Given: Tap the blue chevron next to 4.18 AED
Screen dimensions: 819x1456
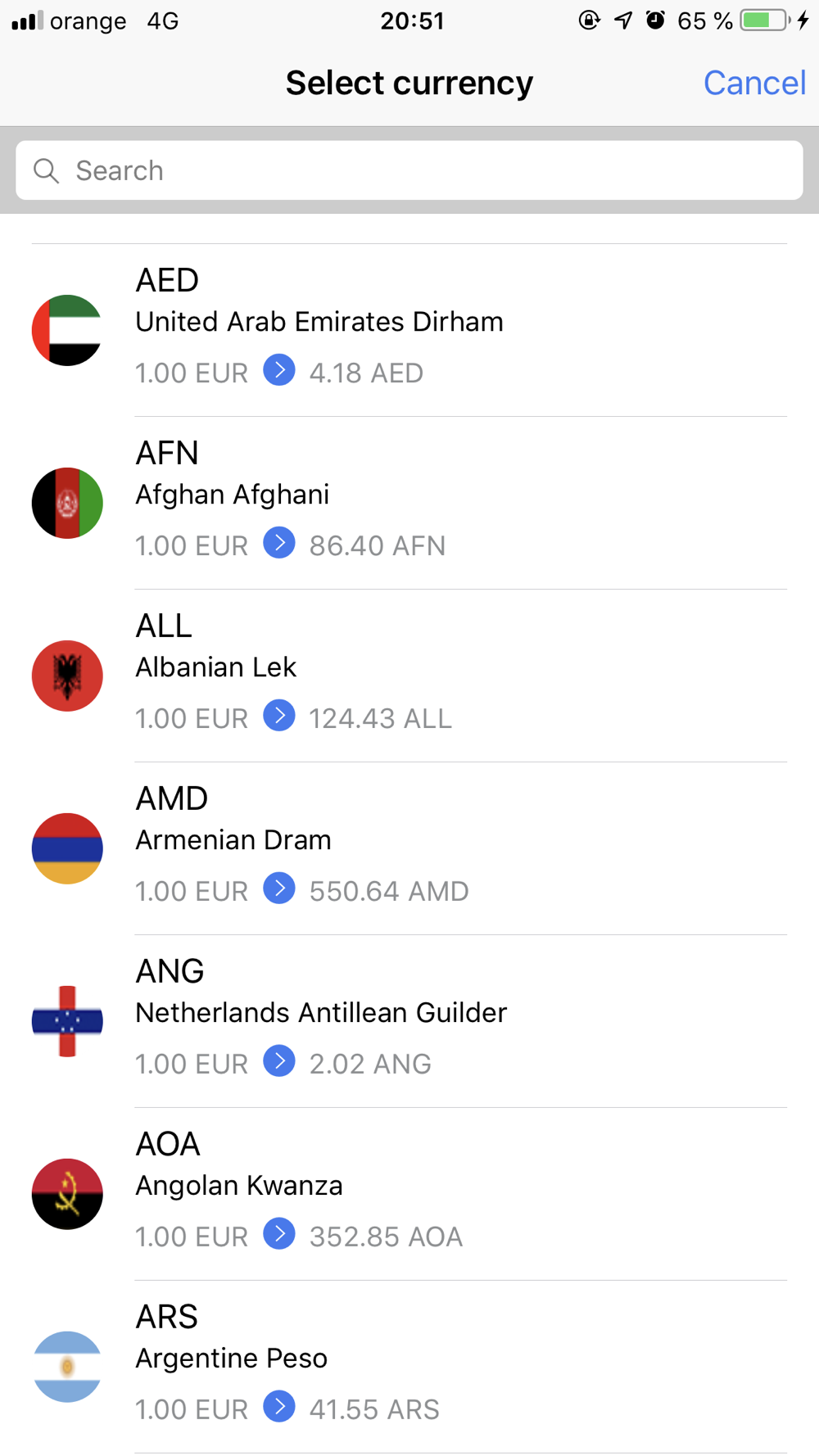Looking at the screenshot, I should pos(279,370).
